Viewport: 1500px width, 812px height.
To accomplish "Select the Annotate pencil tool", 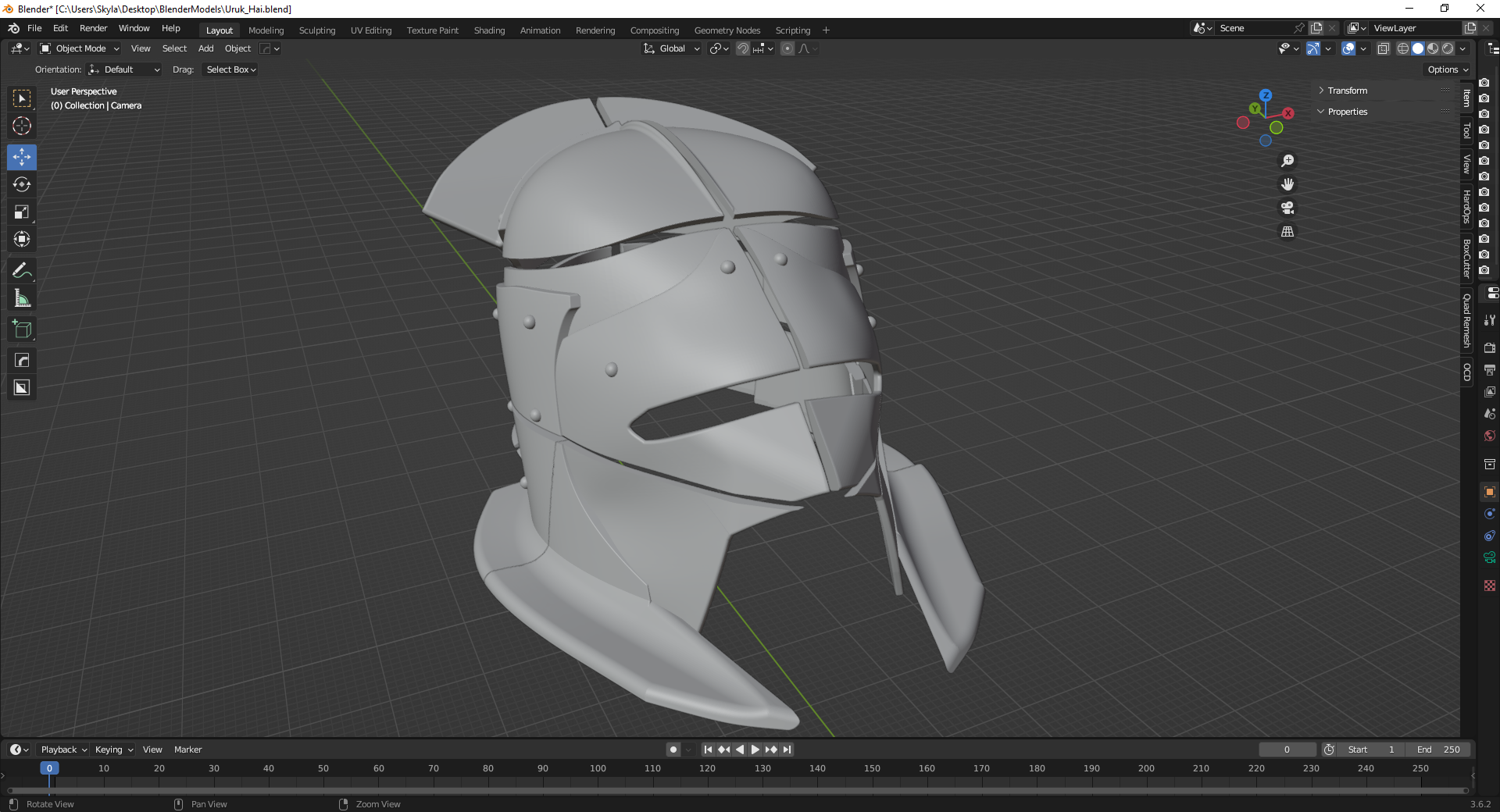I will 22,270.
